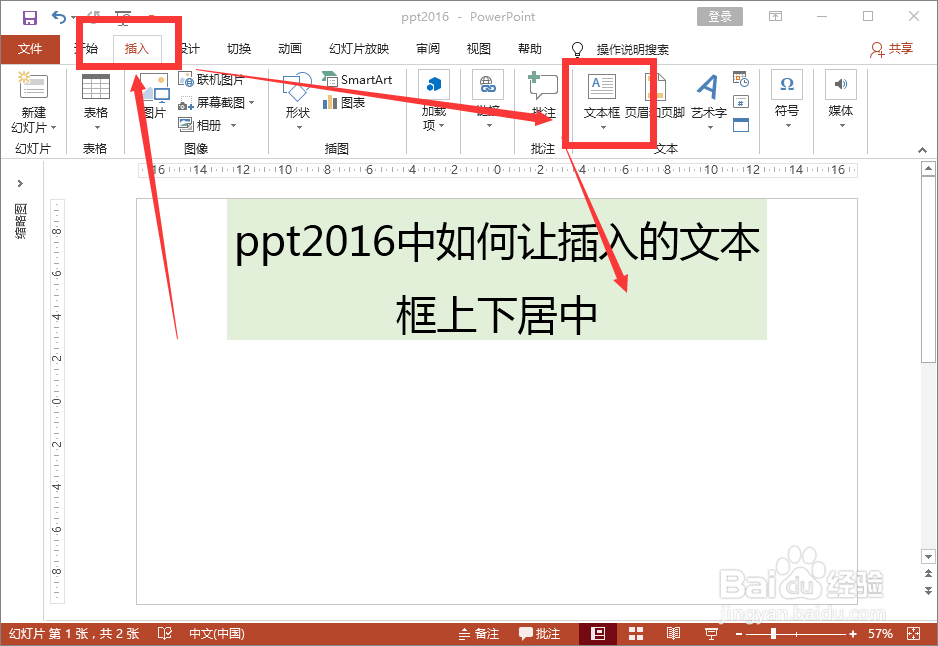Click the 加载项 add-ins icon

434,85
